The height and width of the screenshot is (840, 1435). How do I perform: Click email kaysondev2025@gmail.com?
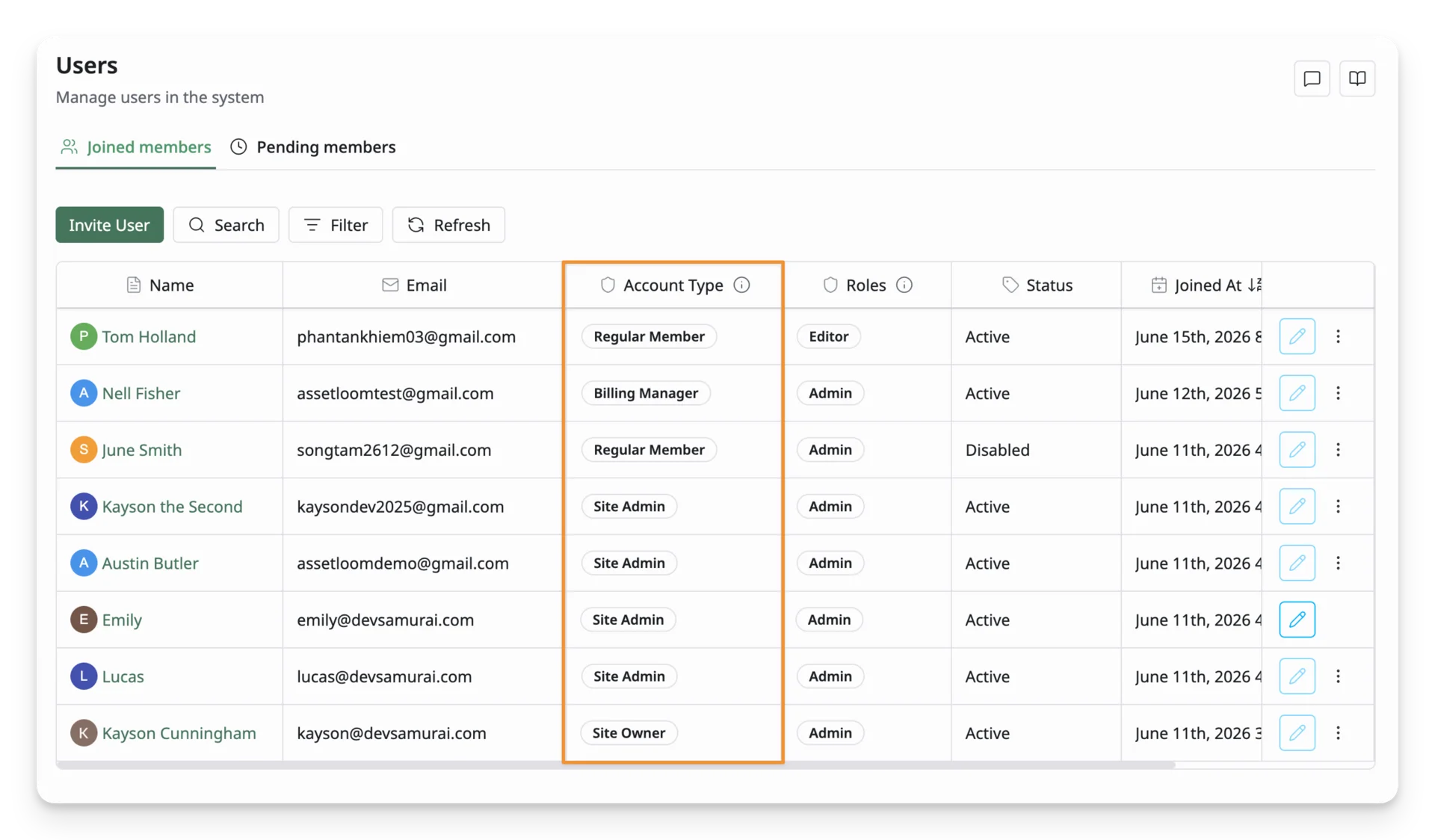400,507
